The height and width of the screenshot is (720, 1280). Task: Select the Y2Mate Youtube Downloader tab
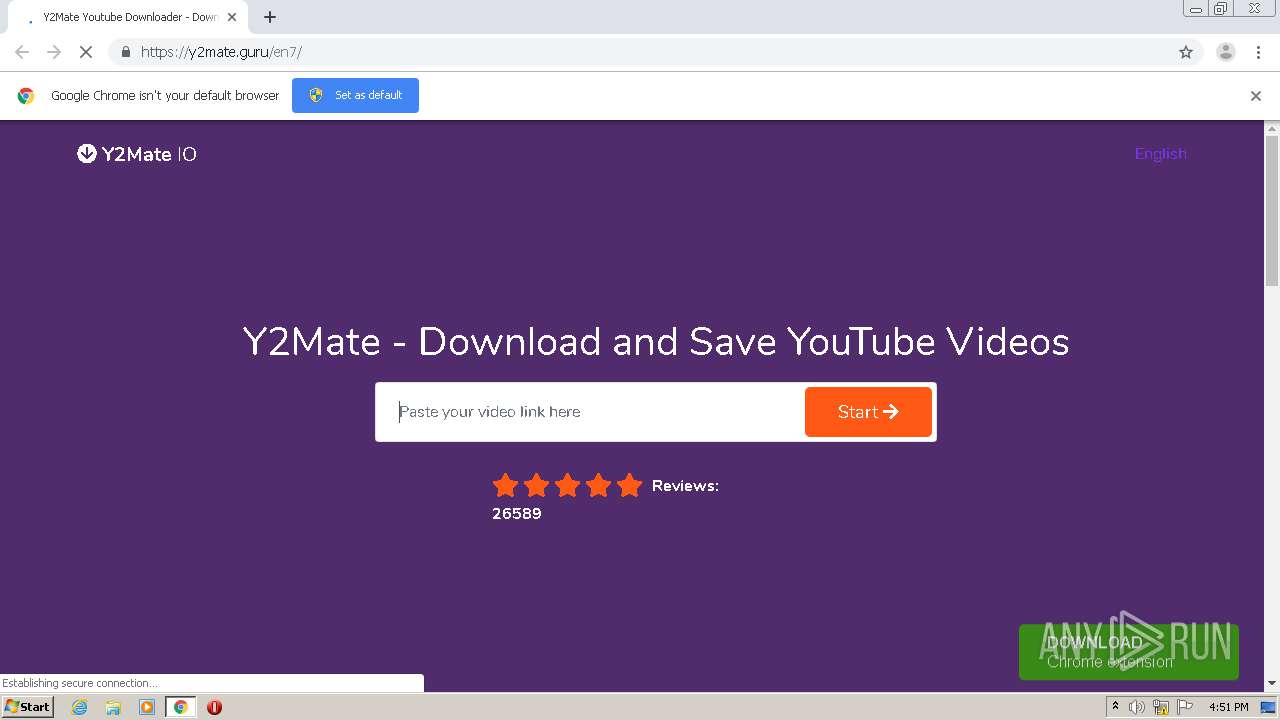coord(130,17)
